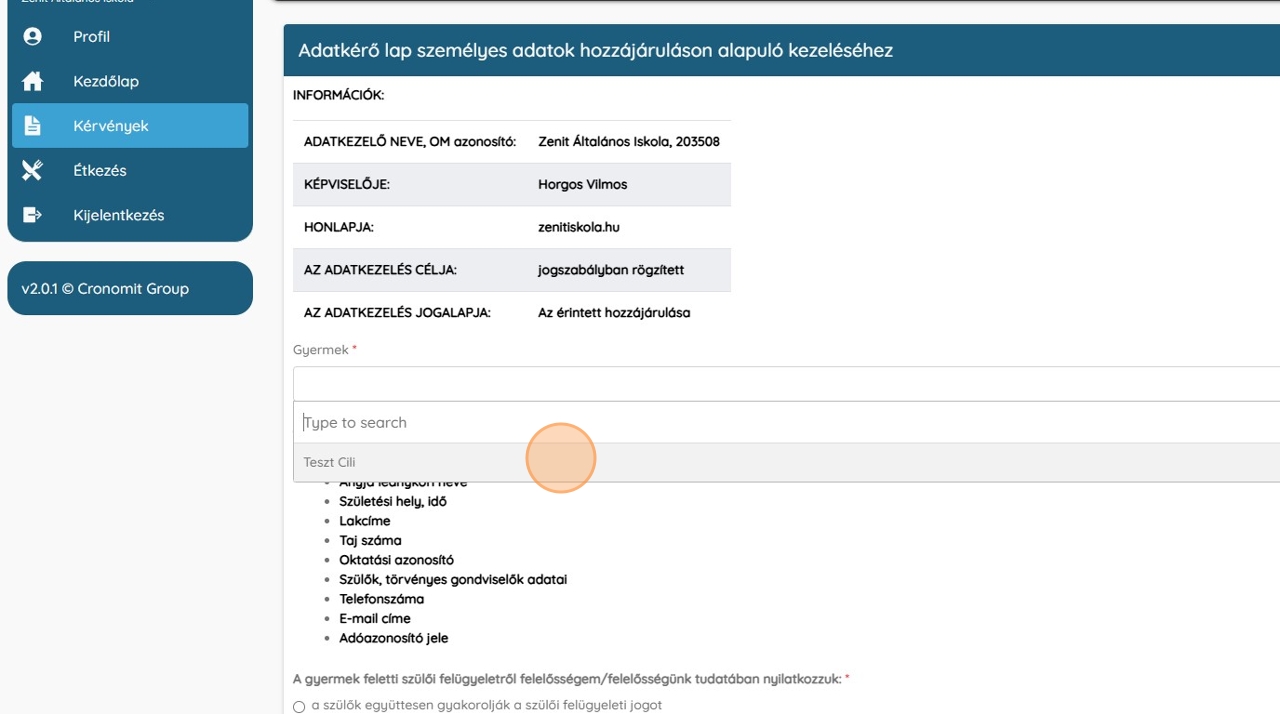Select Teszt Cili from dropdown list

(x=786, y=462)
